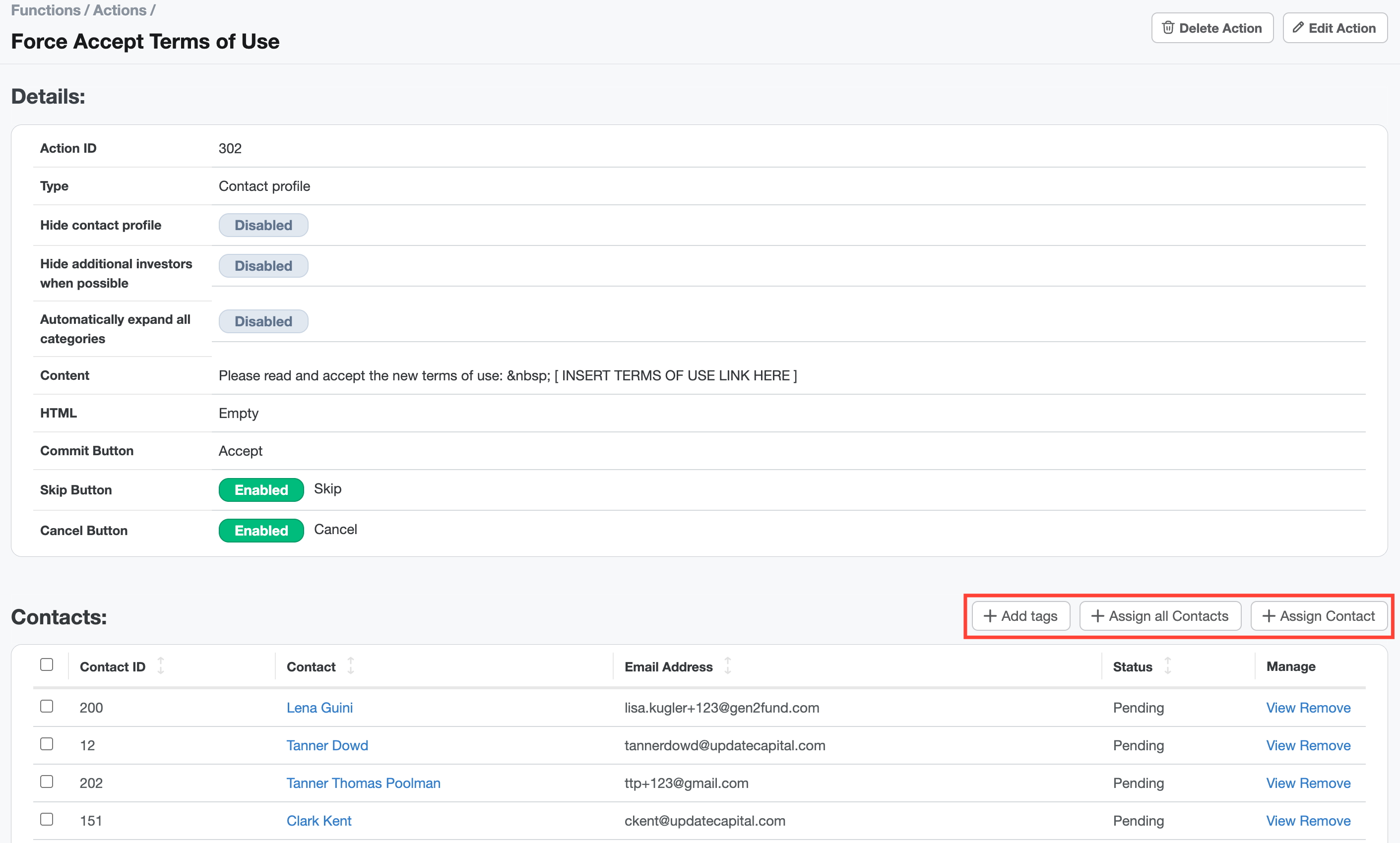Click the Delete Action trash icon

pos(1168,28)
